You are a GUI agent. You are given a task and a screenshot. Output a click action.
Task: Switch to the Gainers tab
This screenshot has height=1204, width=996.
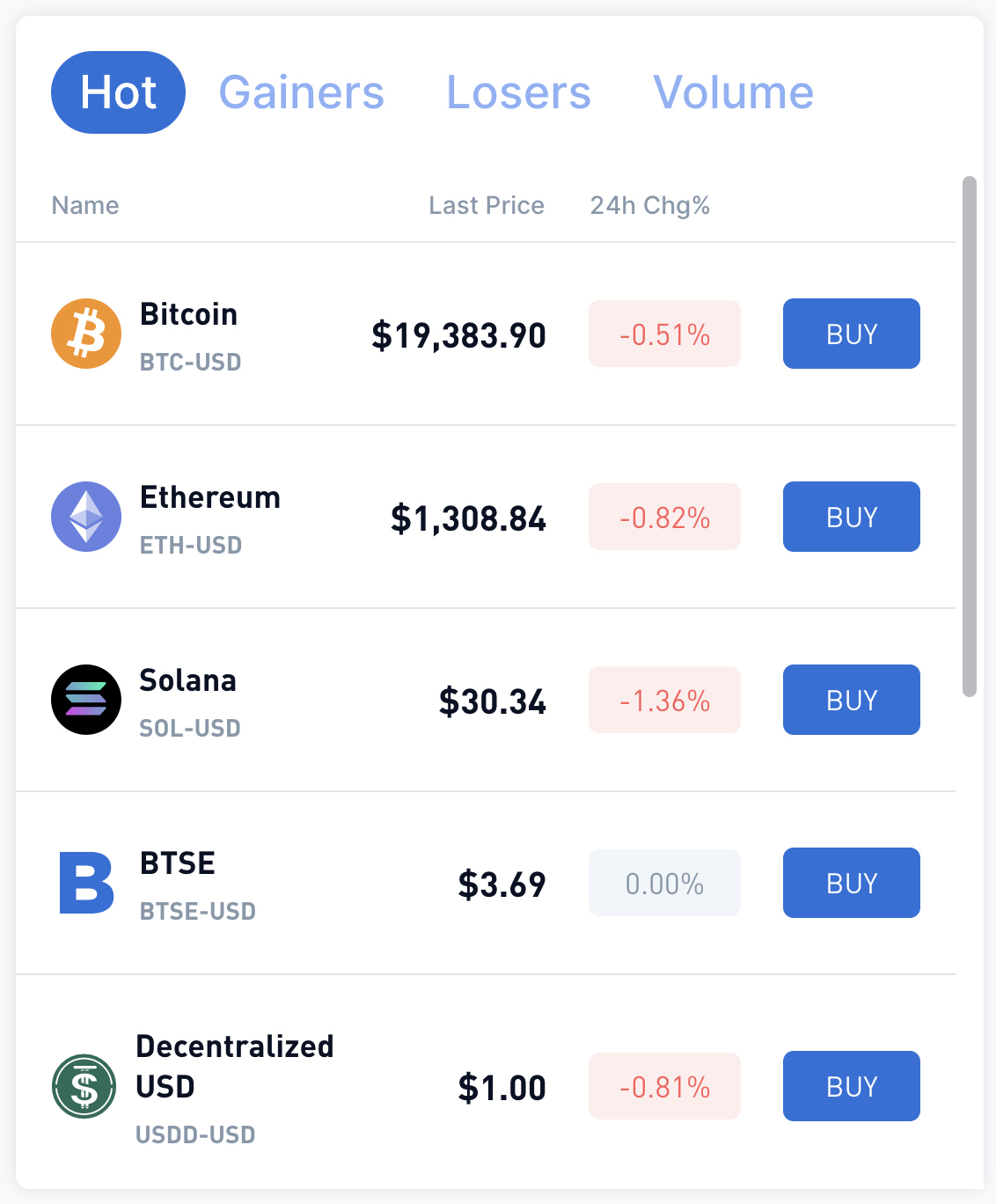point(301,92)
